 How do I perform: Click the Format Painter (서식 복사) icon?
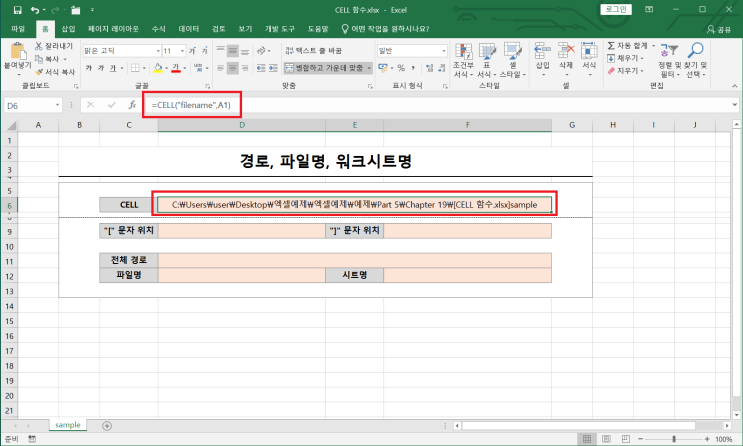39,72
